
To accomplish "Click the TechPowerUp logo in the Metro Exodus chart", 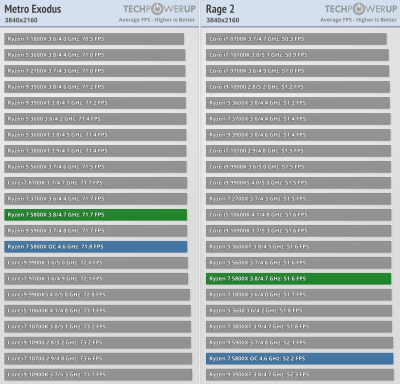I will [159, 9].
